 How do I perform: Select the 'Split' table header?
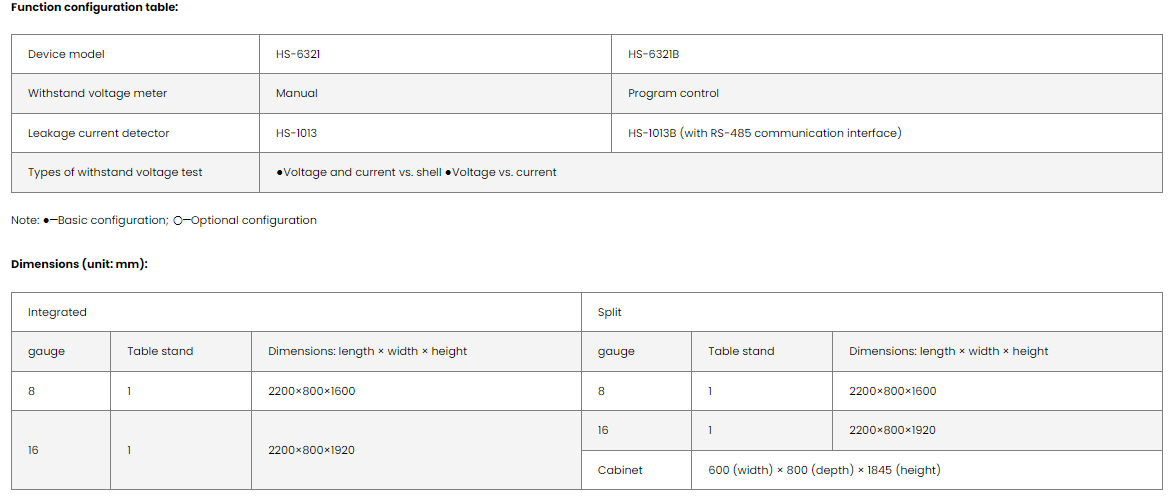click(609, 312)
